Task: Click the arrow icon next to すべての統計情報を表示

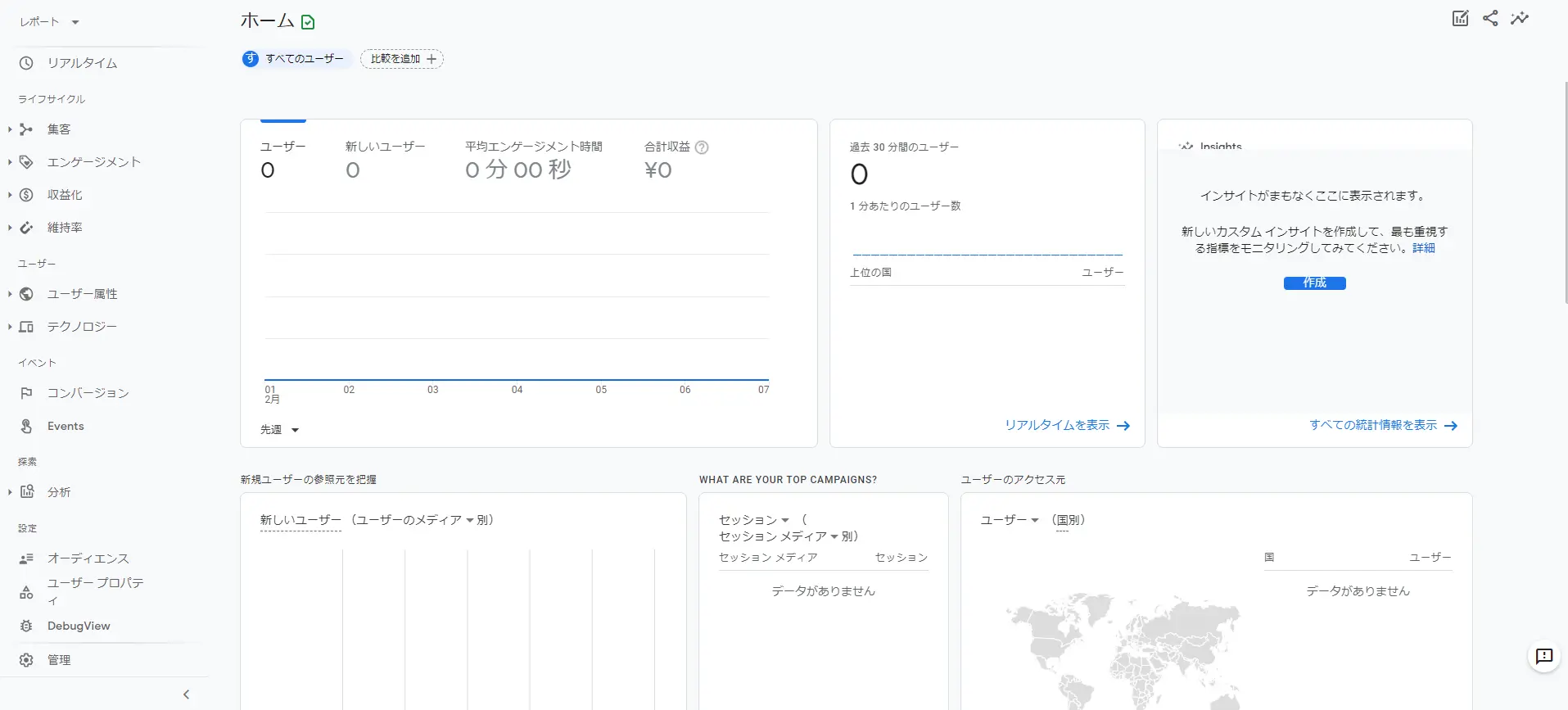Action: point(1451,426)
